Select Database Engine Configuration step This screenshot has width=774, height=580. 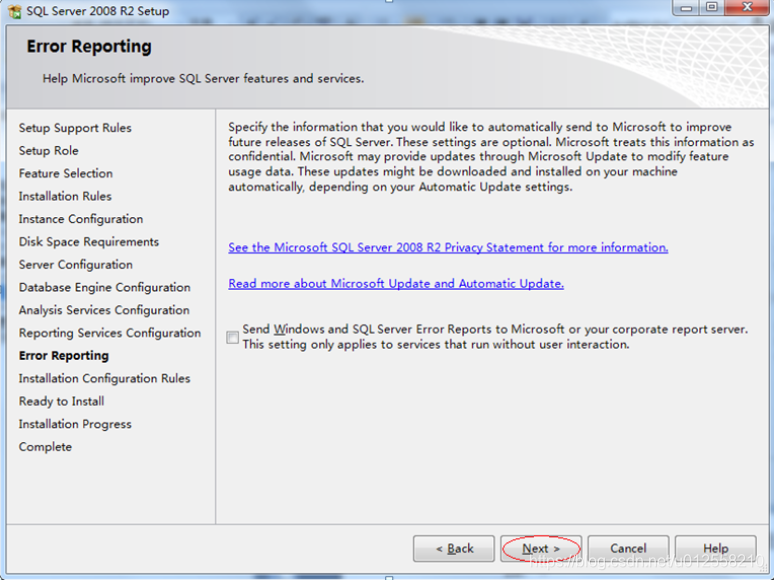(x=105, y=287)
